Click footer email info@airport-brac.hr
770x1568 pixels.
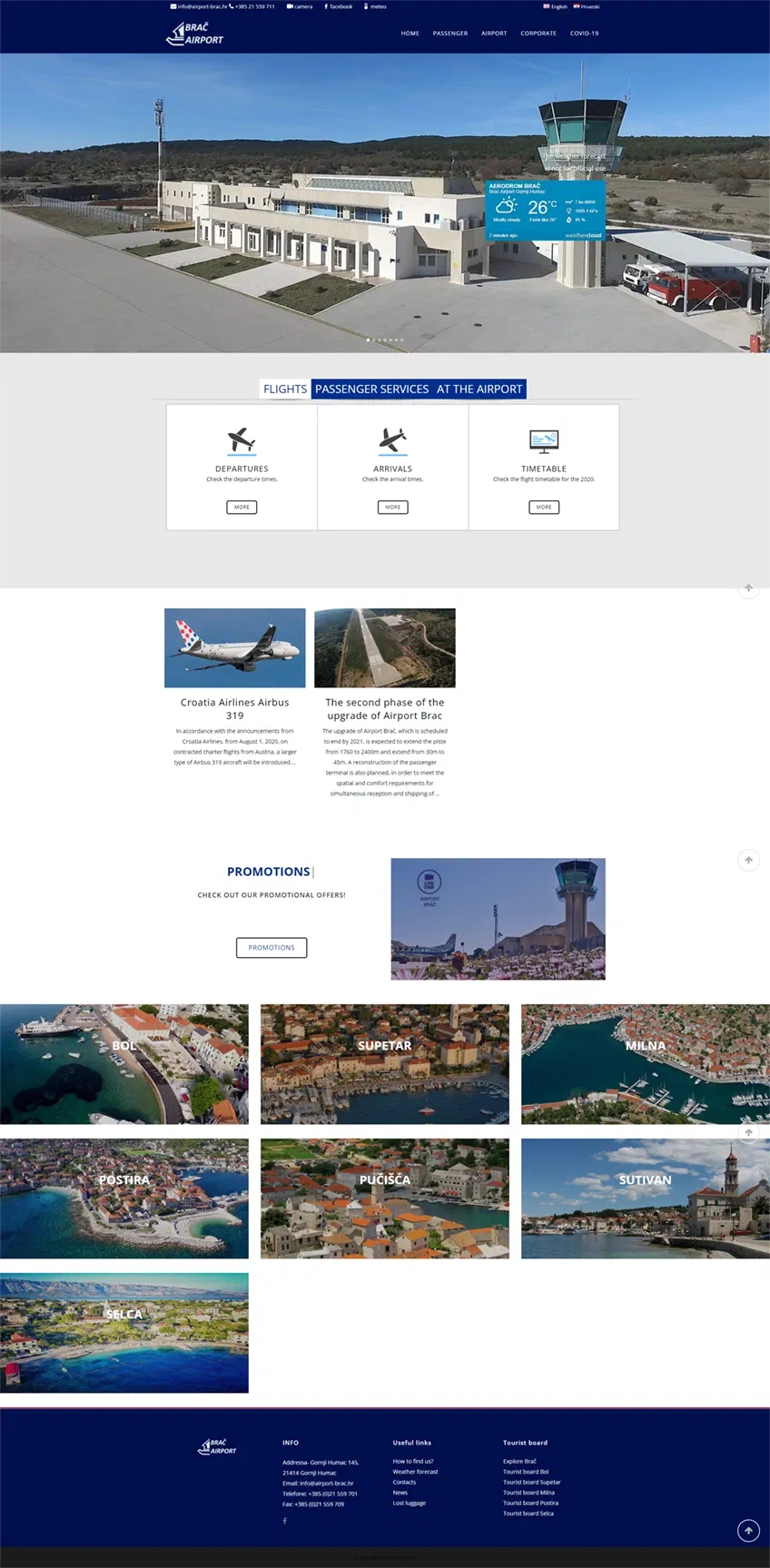pos(327,1483)
